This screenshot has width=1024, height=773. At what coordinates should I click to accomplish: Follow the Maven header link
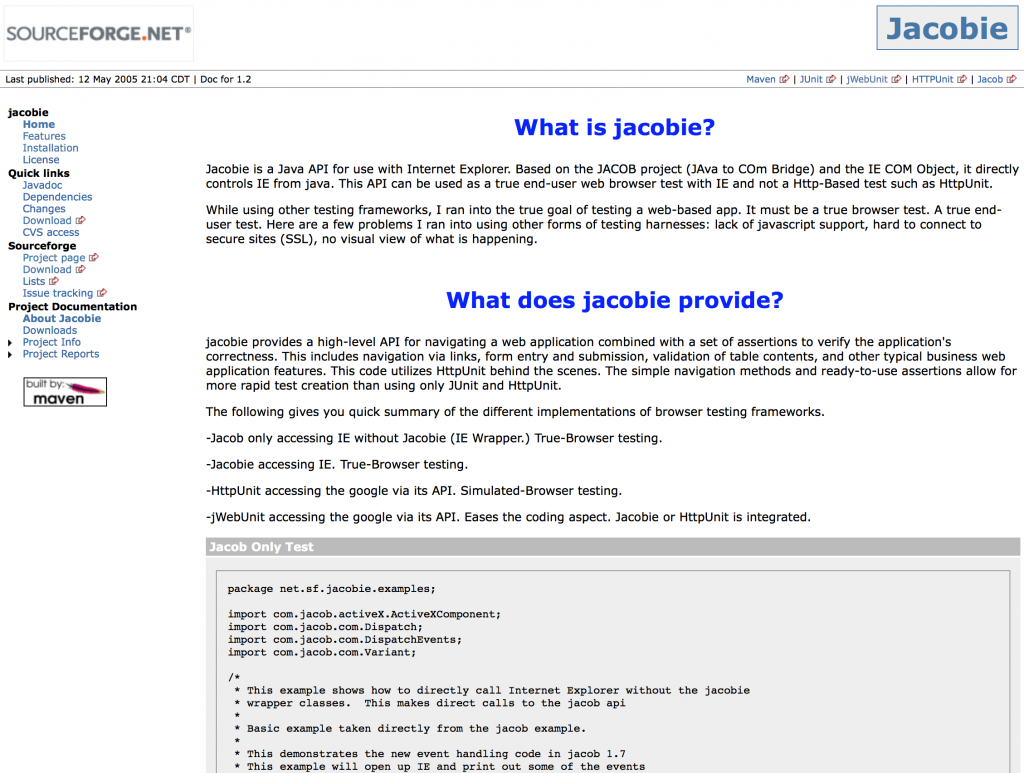click(x=761, y=79)
